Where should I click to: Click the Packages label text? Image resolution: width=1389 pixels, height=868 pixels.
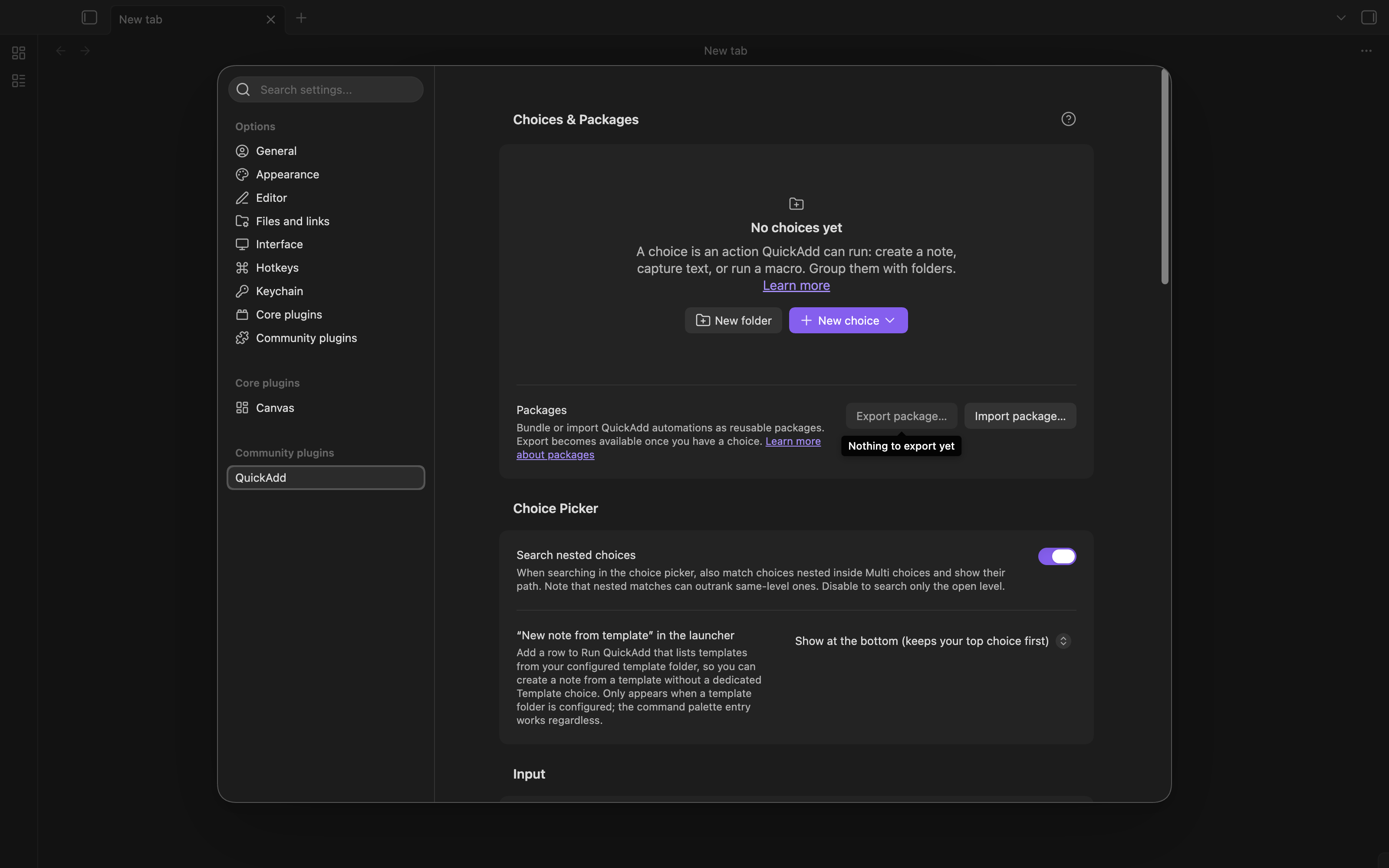click(x=541, y=410)
